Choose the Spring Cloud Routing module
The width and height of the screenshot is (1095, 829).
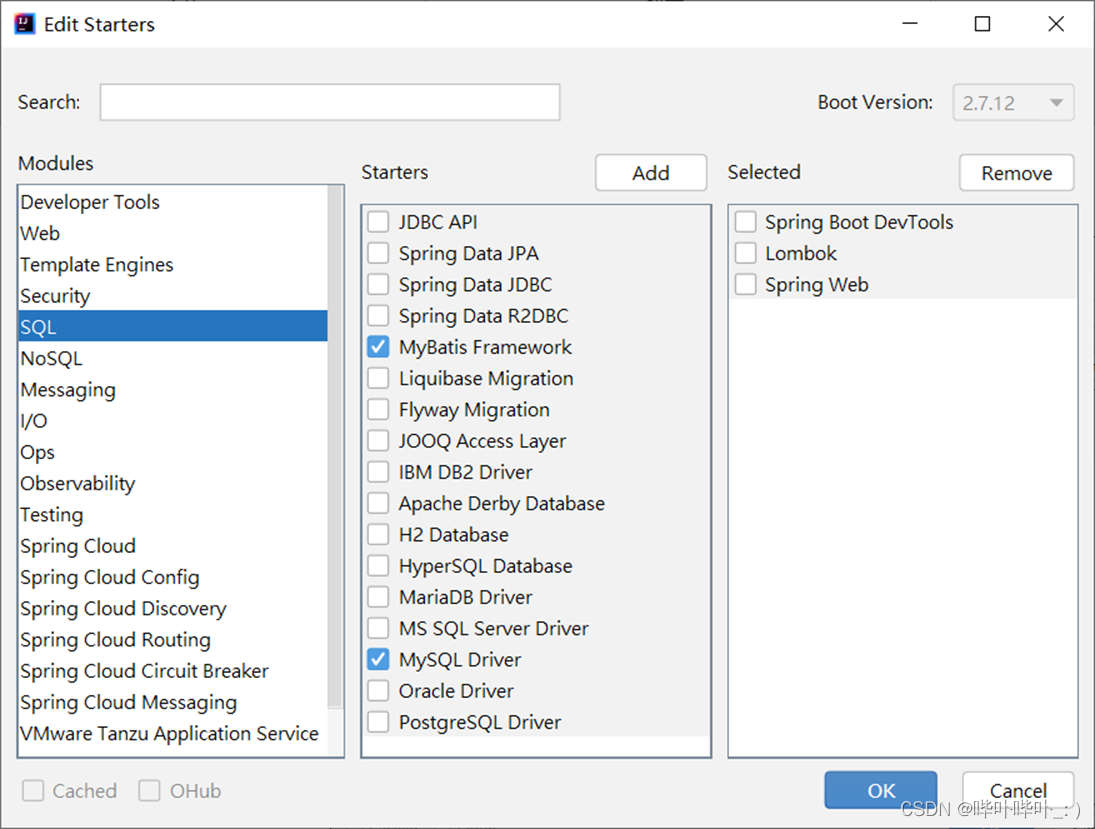coord(116,640)
